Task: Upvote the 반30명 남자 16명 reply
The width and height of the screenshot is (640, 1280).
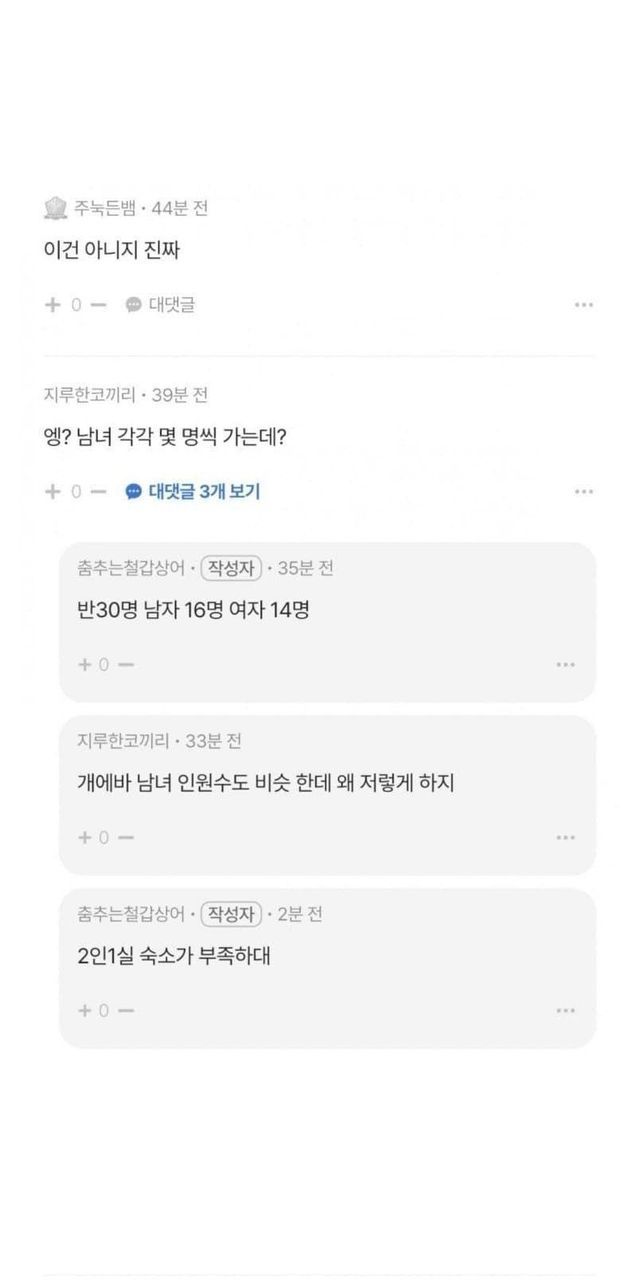Action: [85, 664]
